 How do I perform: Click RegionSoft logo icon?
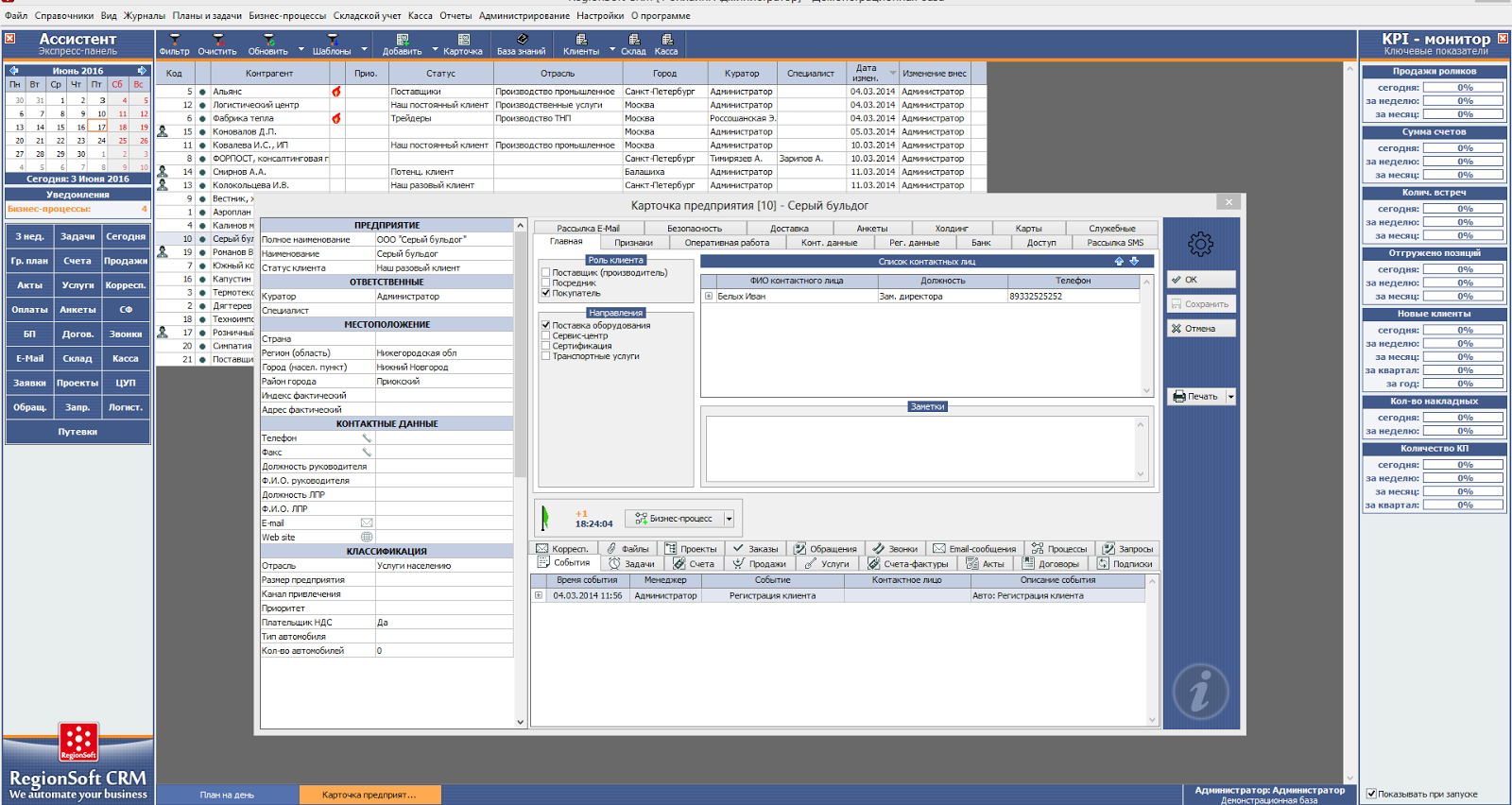tap(78, 743)
